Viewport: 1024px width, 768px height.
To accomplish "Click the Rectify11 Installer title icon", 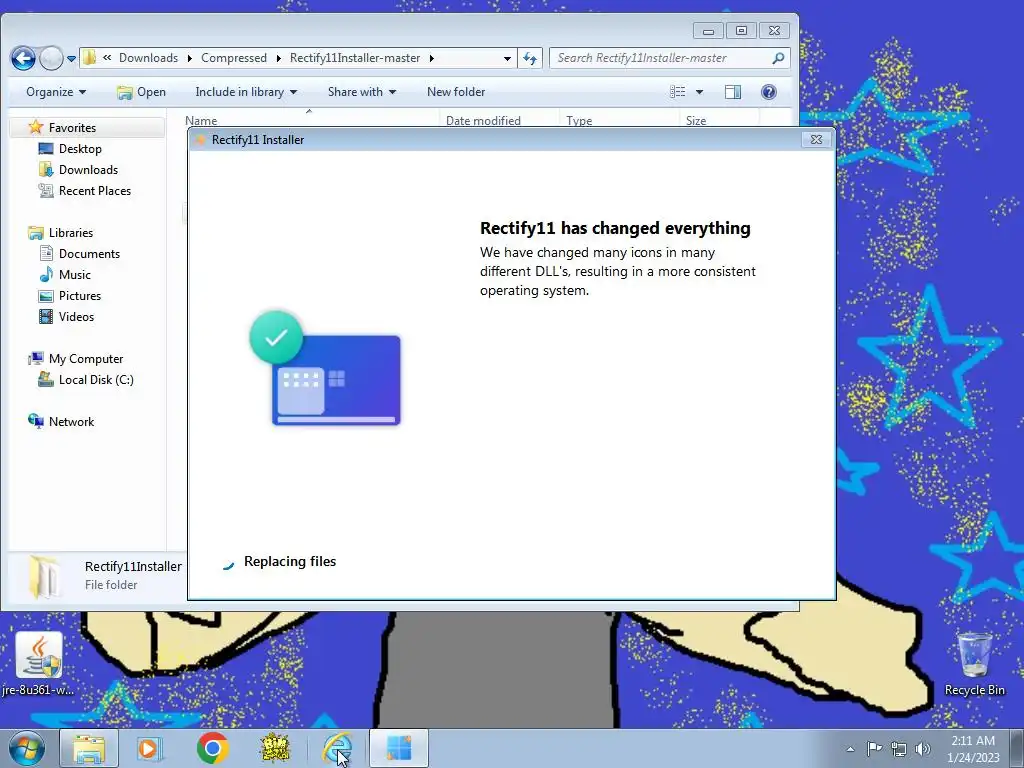I will tap(200, 140).
